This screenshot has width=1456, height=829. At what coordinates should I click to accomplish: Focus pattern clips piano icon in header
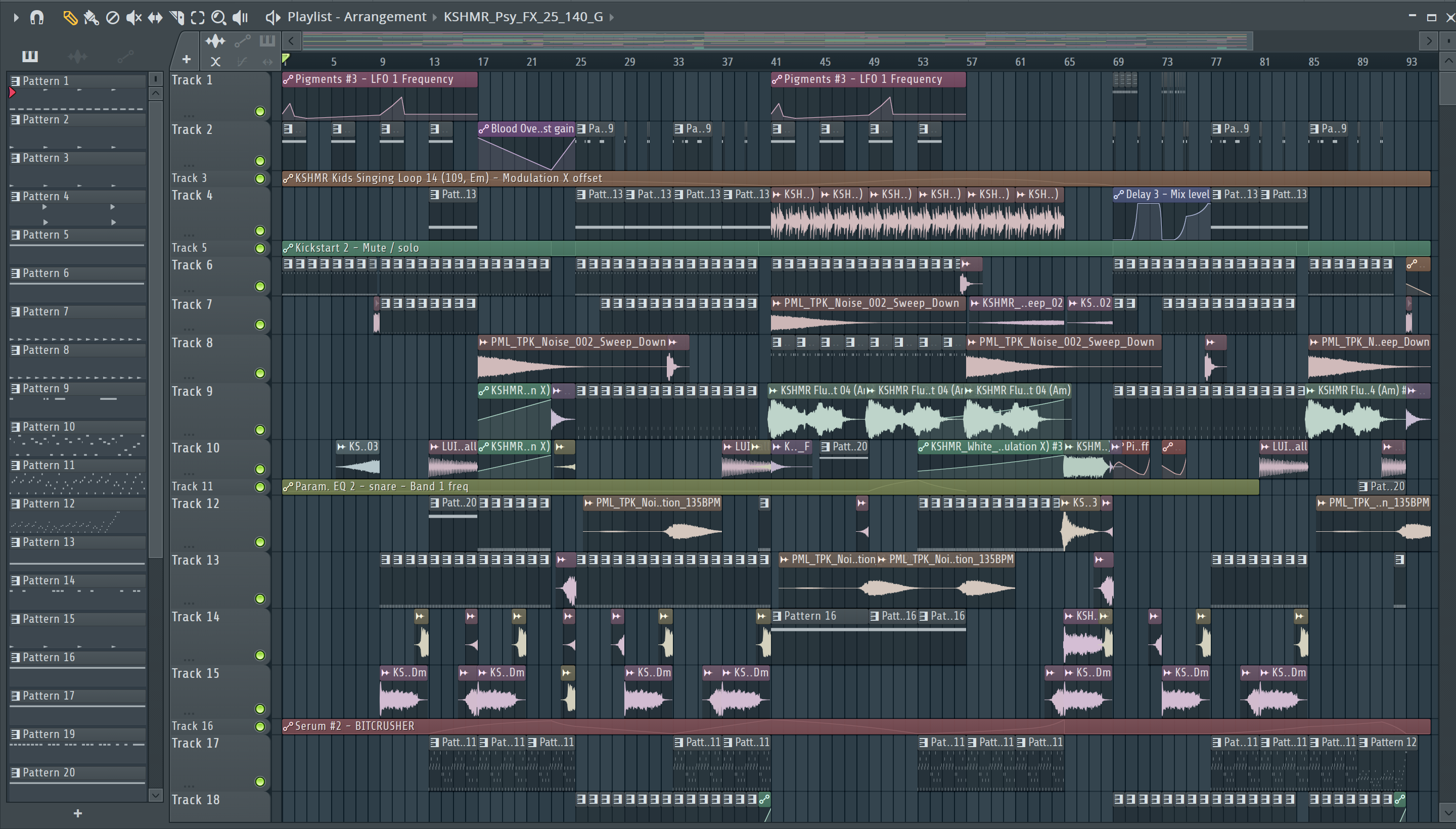point(267,41)
